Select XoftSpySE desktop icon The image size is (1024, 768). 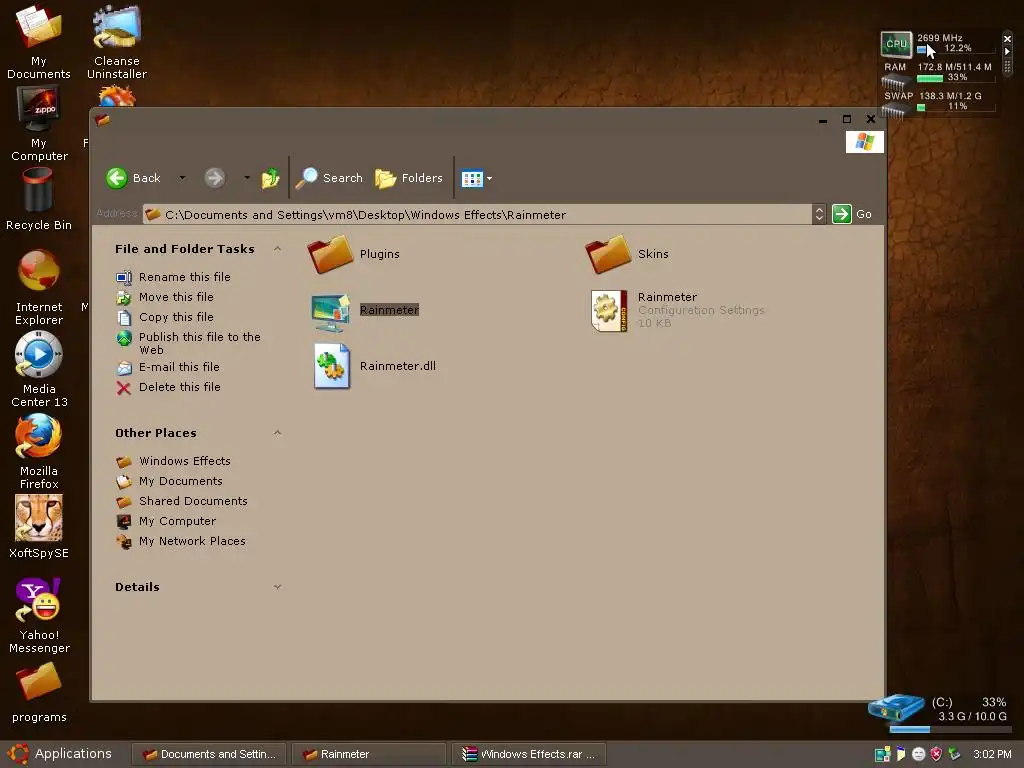coord(39,518)
